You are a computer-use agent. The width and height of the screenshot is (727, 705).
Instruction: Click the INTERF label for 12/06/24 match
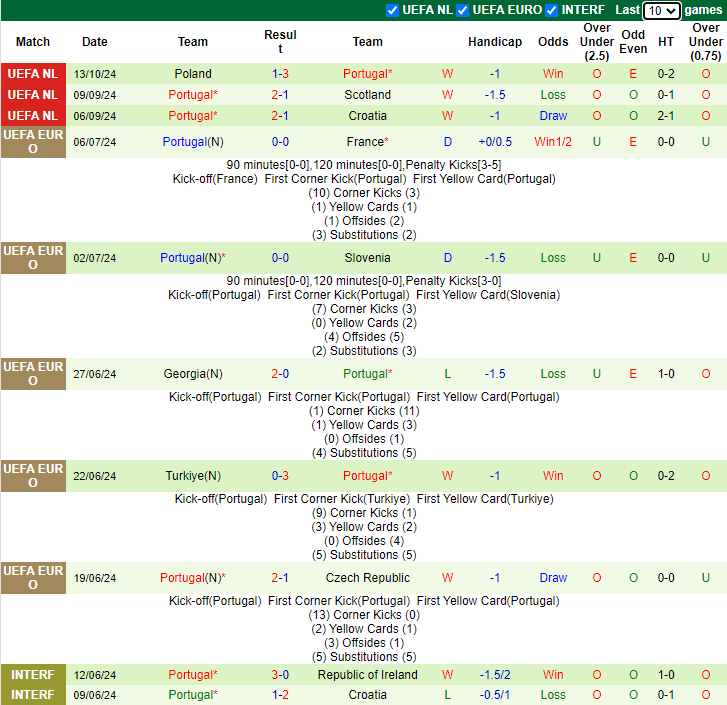(33, 675)
